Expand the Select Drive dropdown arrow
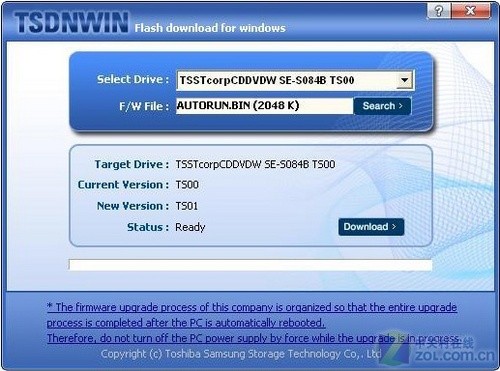The width and height of the screenshot is (500, 371). 404,80
